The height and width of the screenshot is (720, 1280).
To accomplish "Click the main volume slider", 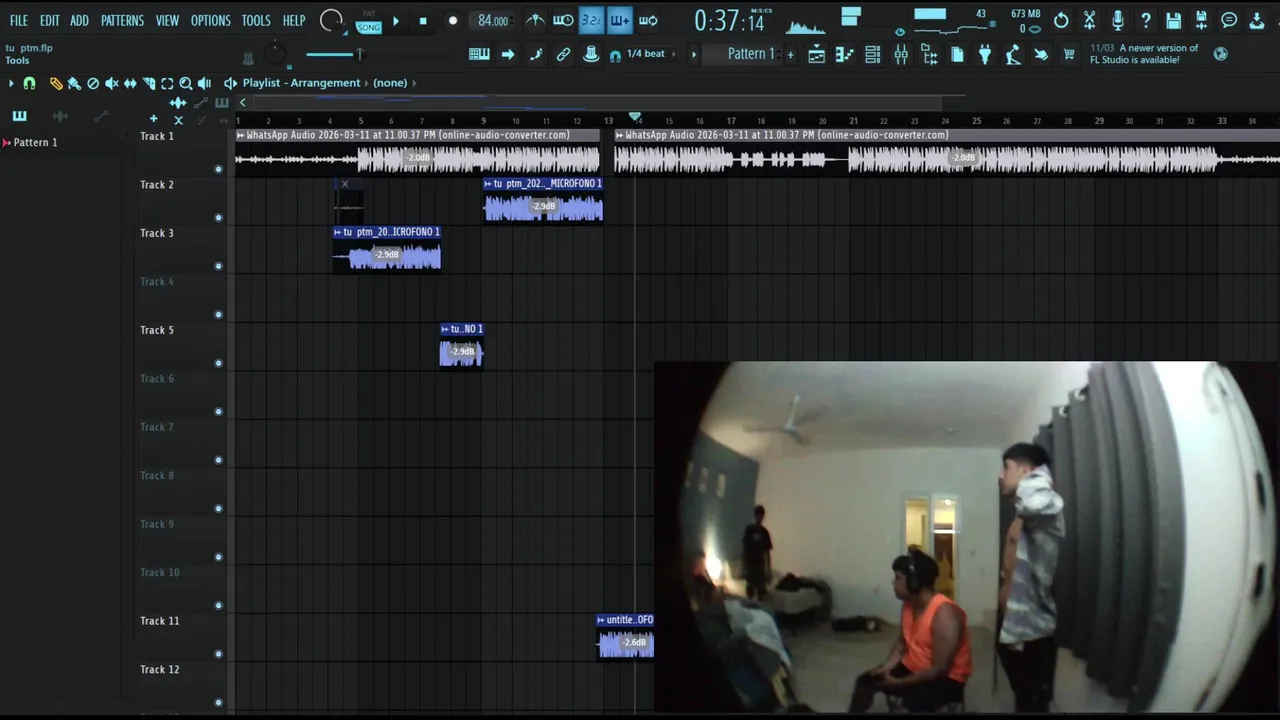I will click(x=335, y=54).
